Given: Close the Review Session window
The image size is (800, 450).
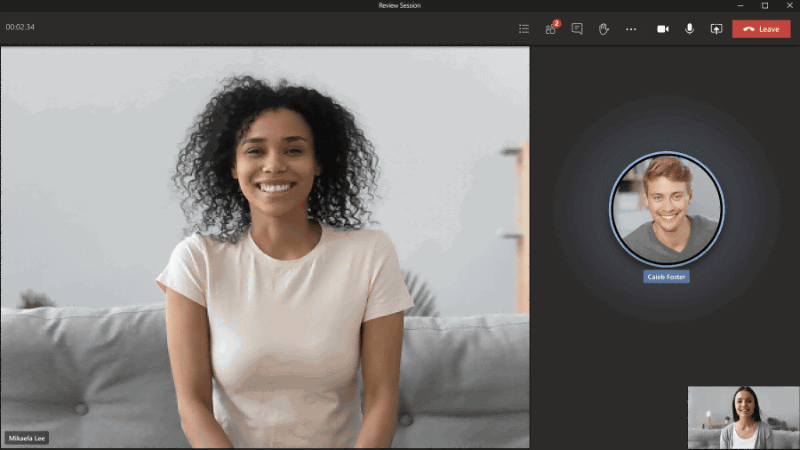Looking at the screenshot, I should [x=790, y=5].
